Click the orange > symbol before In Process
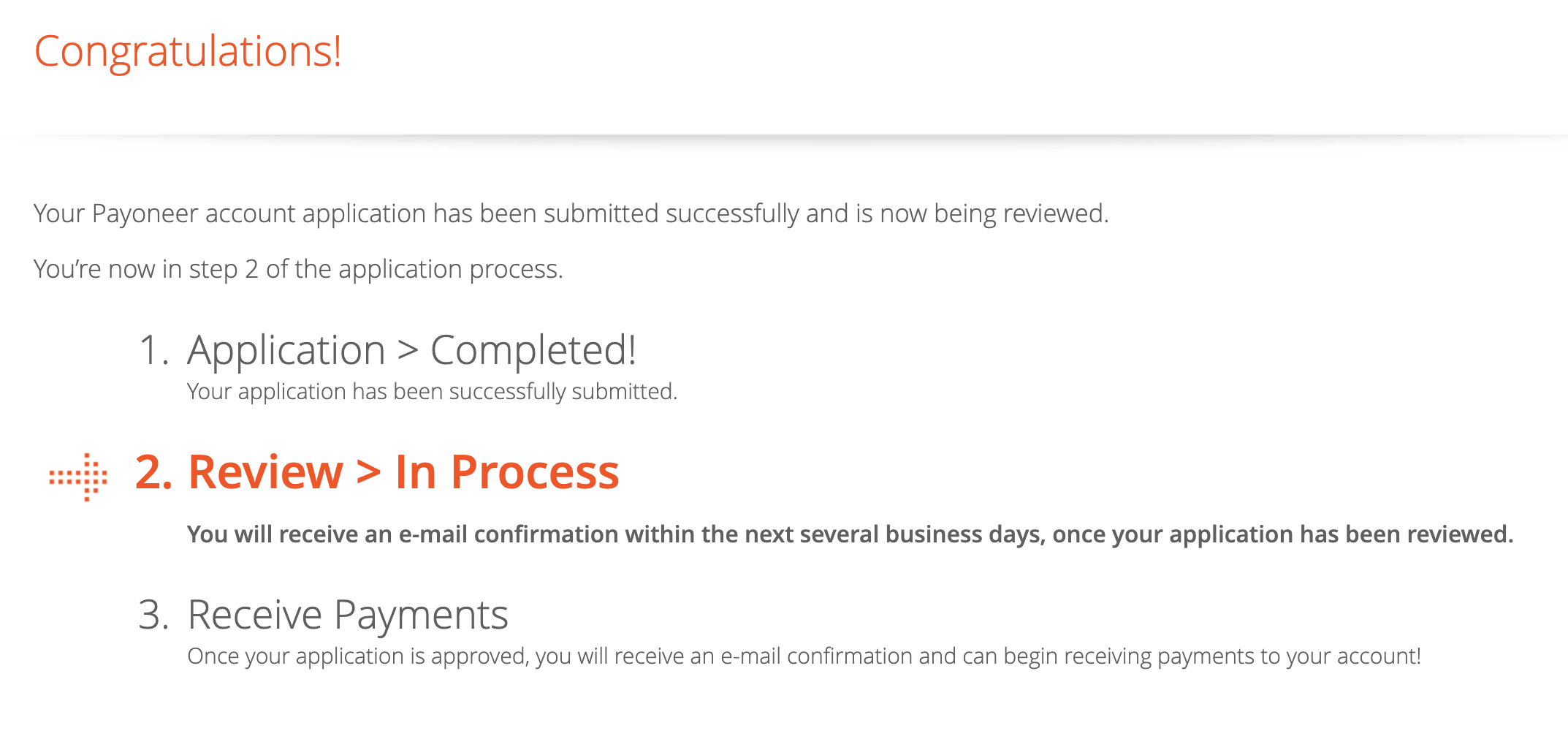 tap(368, 472)
